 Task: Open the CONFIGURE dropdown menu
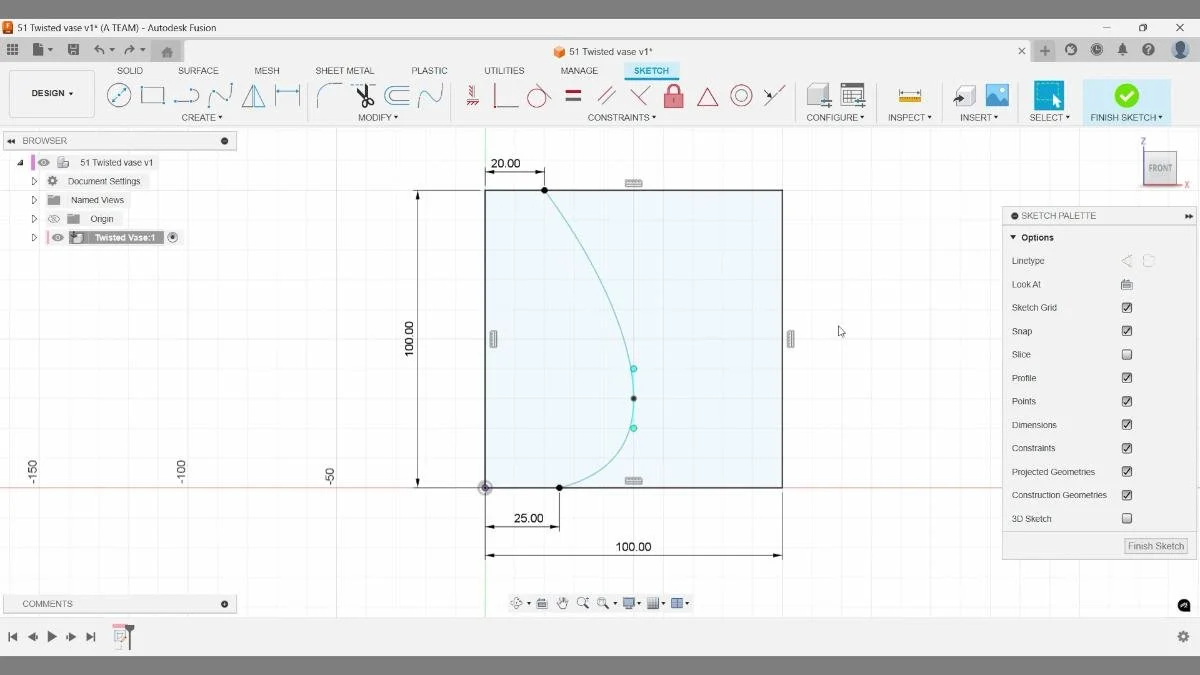click(x=836, y=118)
